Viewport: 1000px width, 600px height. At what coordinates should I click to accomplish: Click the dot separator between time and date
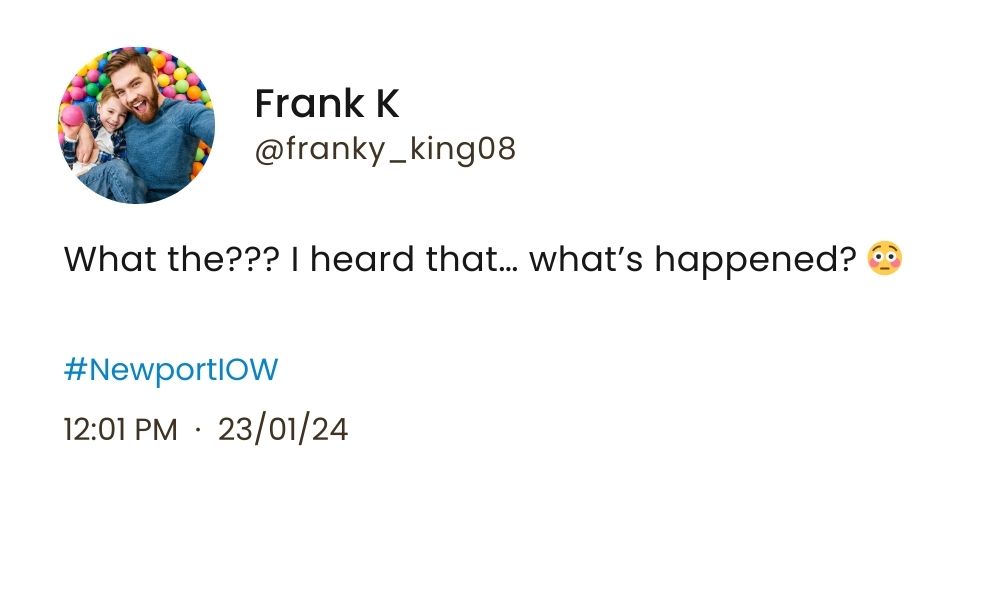(198, 430)
